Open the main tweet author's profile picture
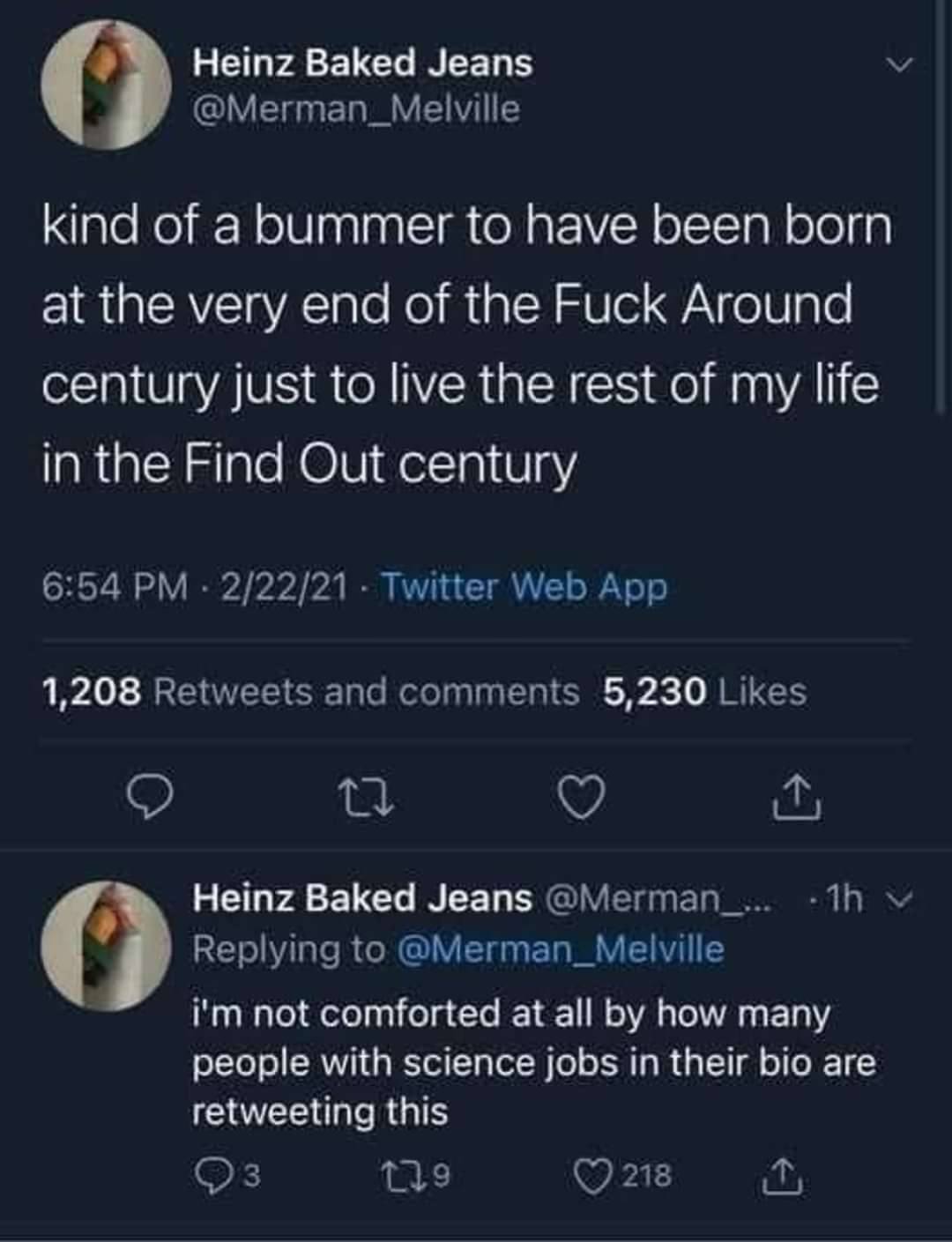This screenshot has height=1242, width=952. (107, 86)
